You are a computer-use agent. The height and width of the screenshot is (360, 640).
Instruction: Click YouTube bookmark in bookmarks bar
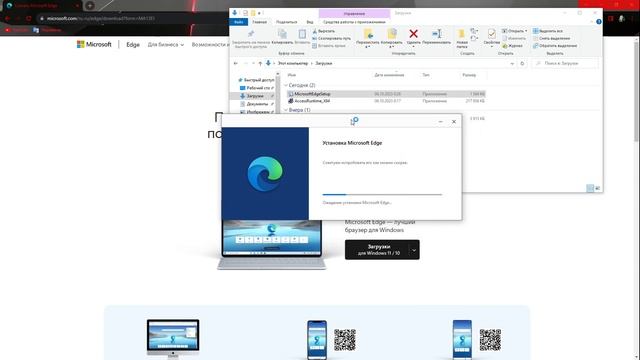16,30
